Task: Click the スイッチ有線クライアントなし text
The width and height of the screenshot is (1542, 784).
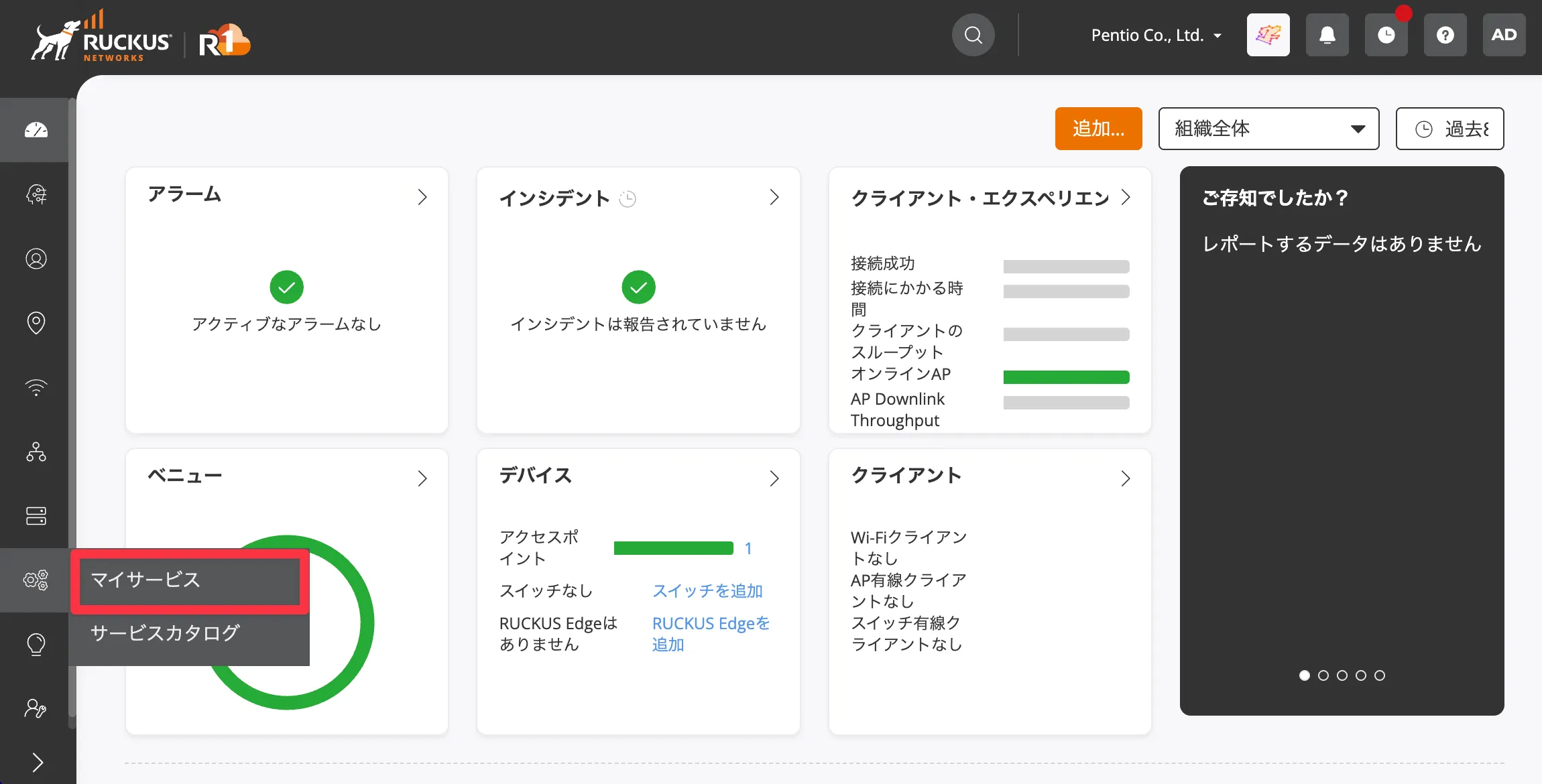Action: [906, 634]
